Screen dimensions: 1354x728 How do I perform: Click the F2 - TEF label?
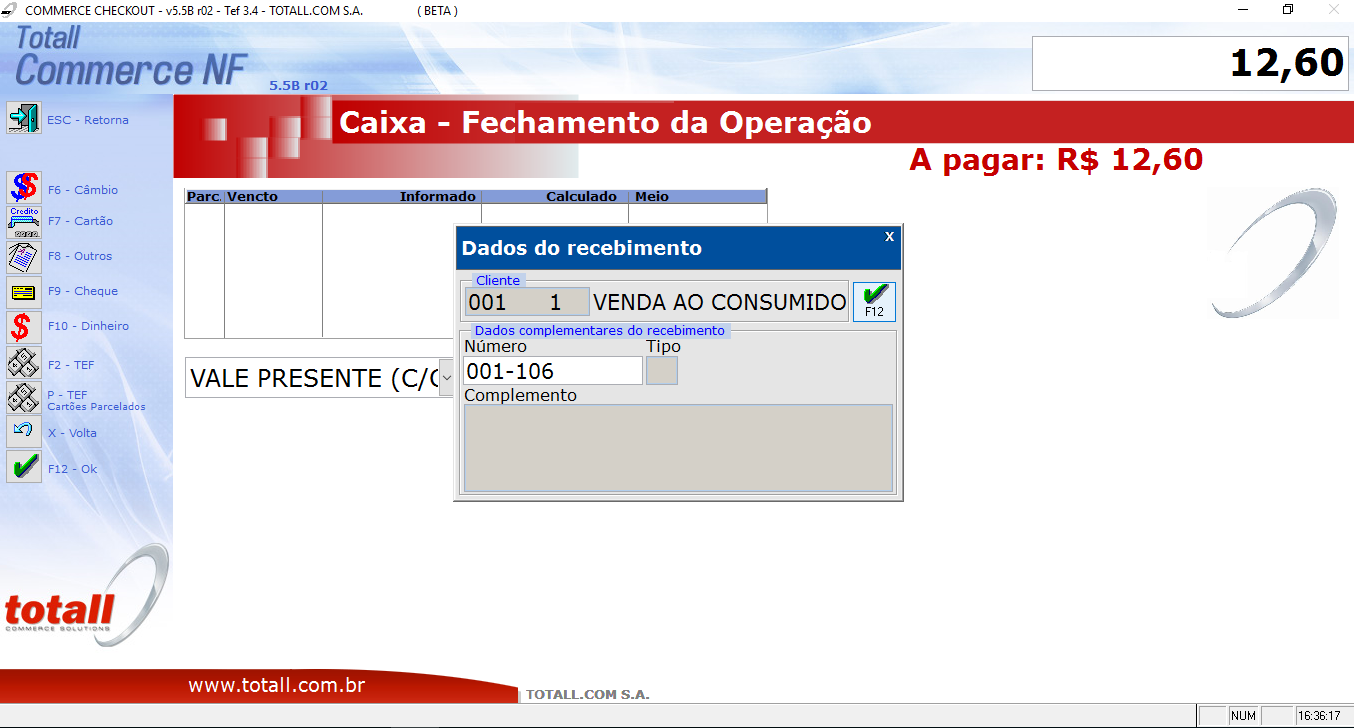tap(71, 365)
